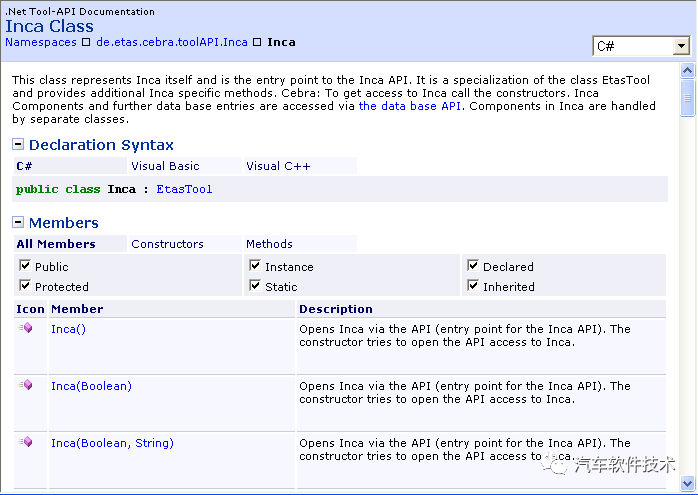Image resolution: width=698 pixels, height=495 pixels.
Task: Click the scrollbar down arrow
Action: pos(687,483)
